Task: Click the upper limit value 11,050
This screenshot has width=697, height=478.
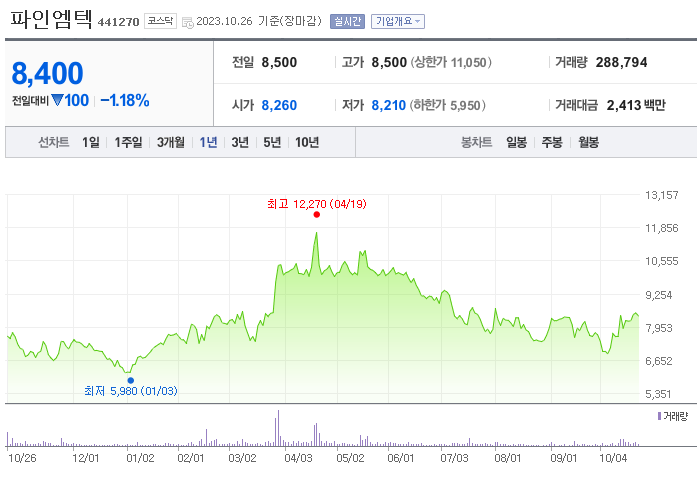Action: [469, 63]
